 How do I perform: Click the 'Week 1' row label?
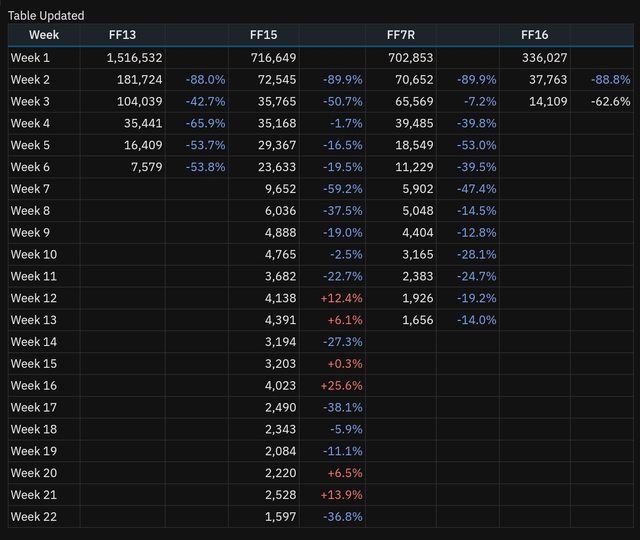[30, 58]
